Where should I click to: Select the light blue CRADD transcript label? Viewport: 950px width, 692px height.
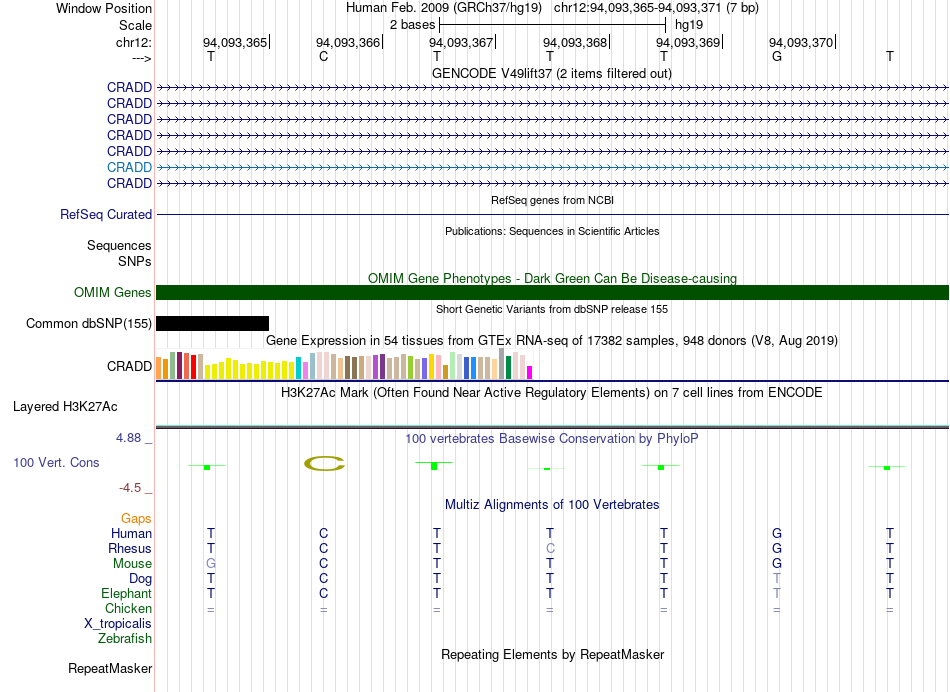click(129, 167)
